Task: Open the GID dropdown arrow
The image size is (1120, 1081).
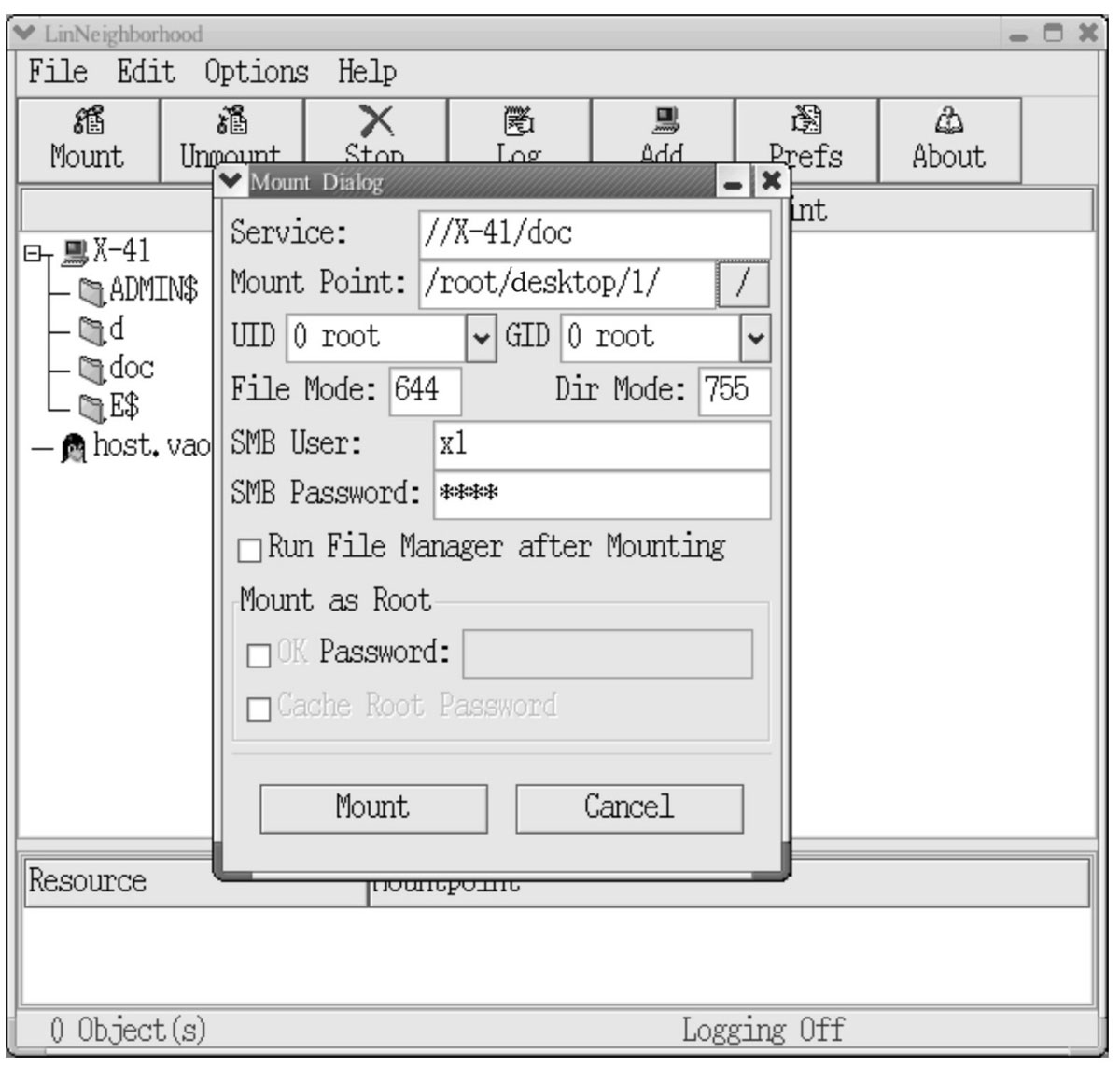Action: tap(755, 338)
